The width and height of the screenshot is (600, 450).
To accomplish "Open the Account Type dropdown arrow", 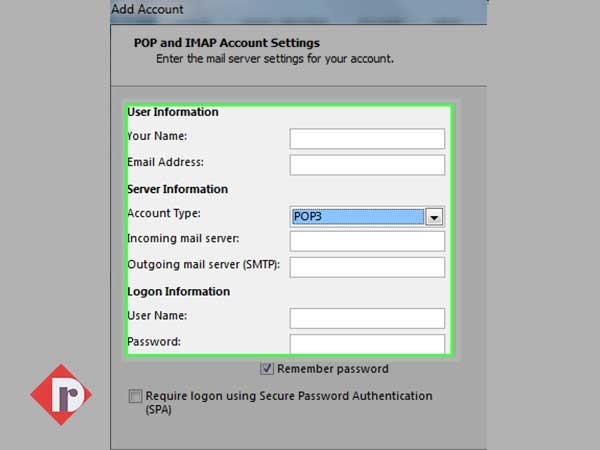I will [434, 217].
